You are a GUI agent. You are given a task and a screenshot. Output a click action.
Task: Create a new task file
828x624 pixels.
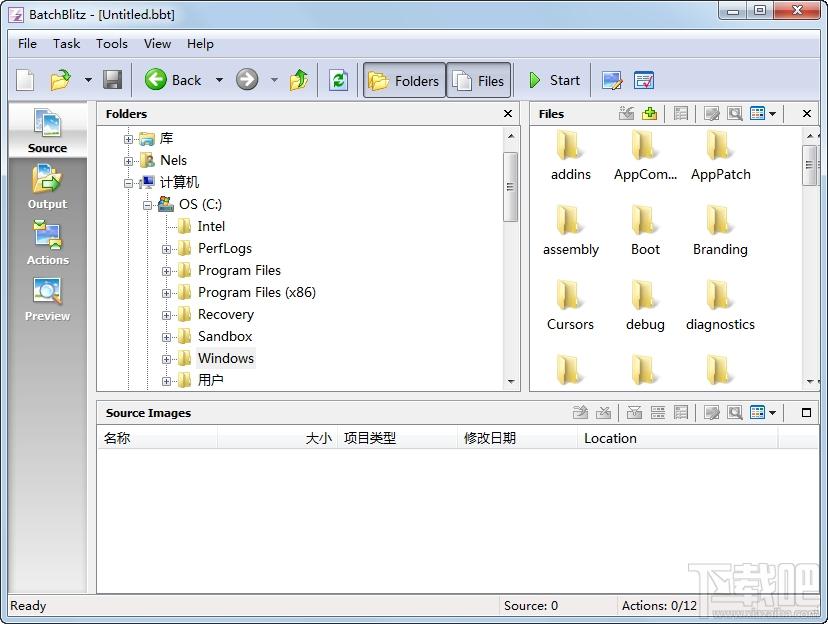(25, 81)
